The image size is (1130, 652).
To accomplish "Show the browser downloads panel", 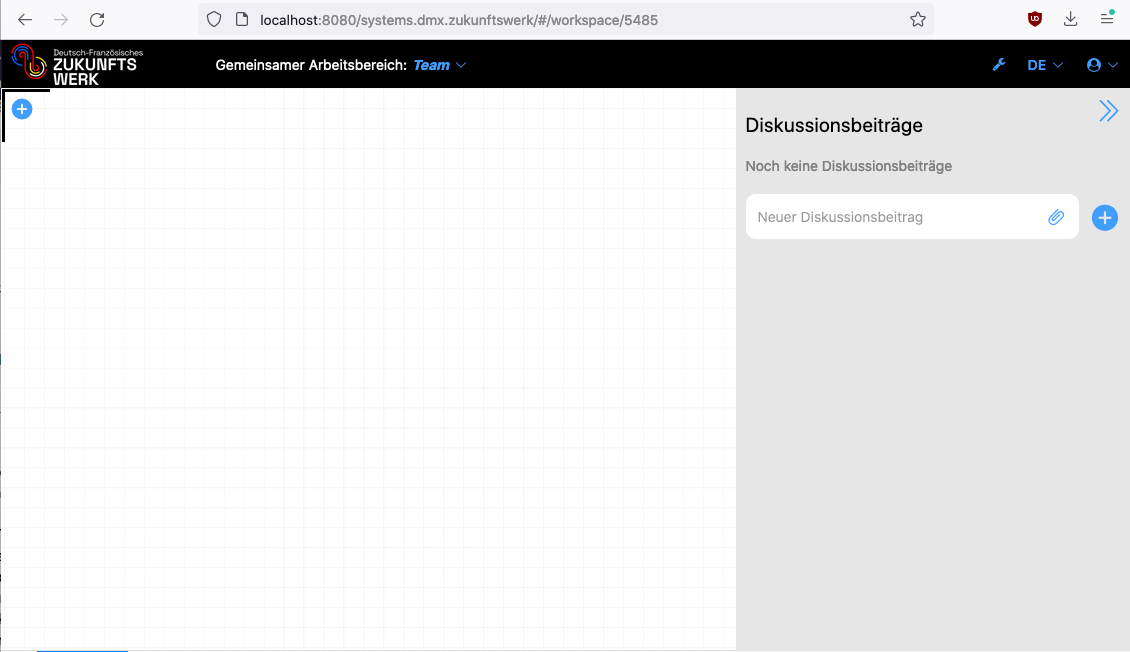I will (1071, 19).
